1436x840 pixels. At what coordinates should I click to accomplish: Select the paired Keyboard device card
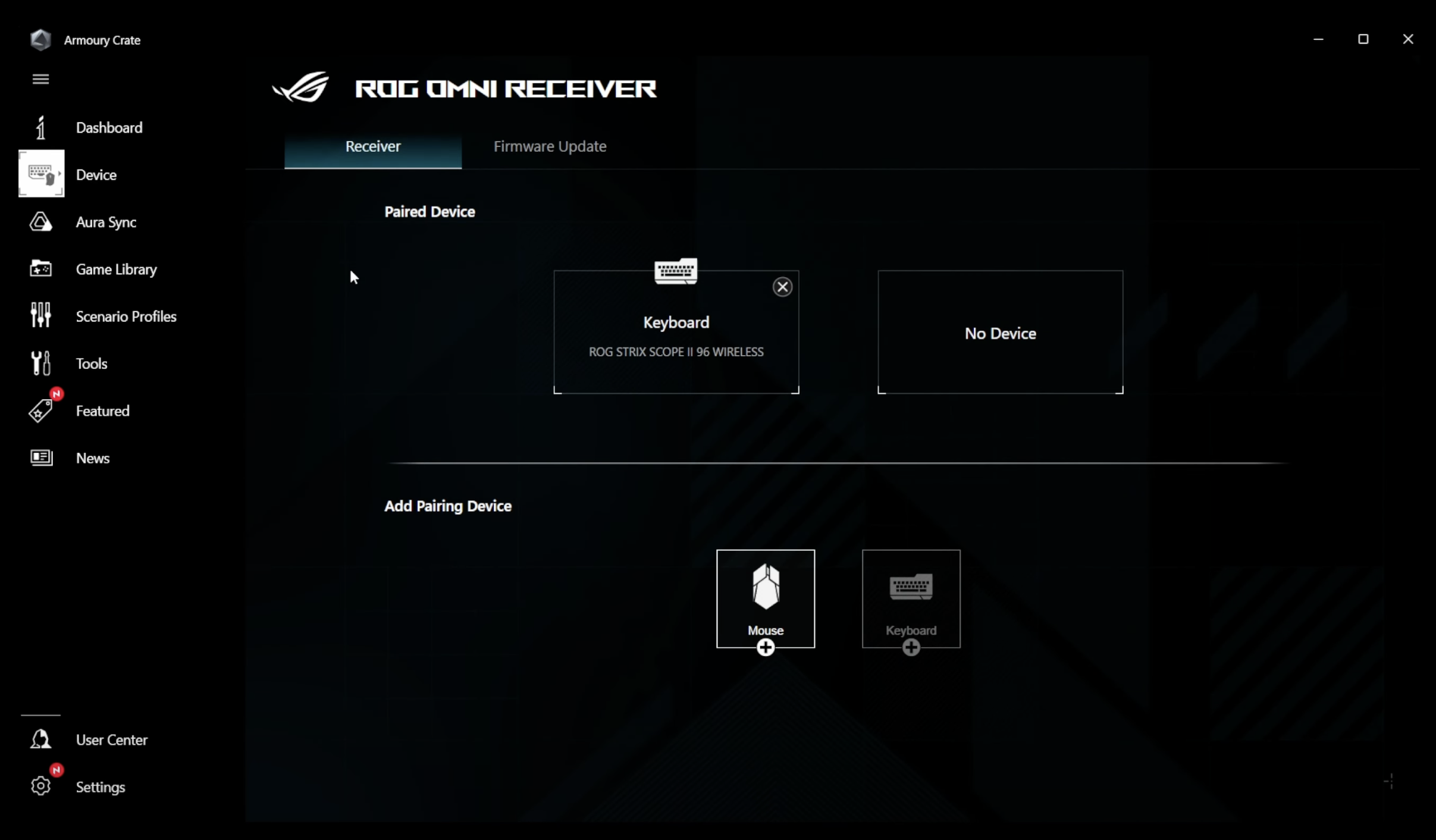coord(676,332)
